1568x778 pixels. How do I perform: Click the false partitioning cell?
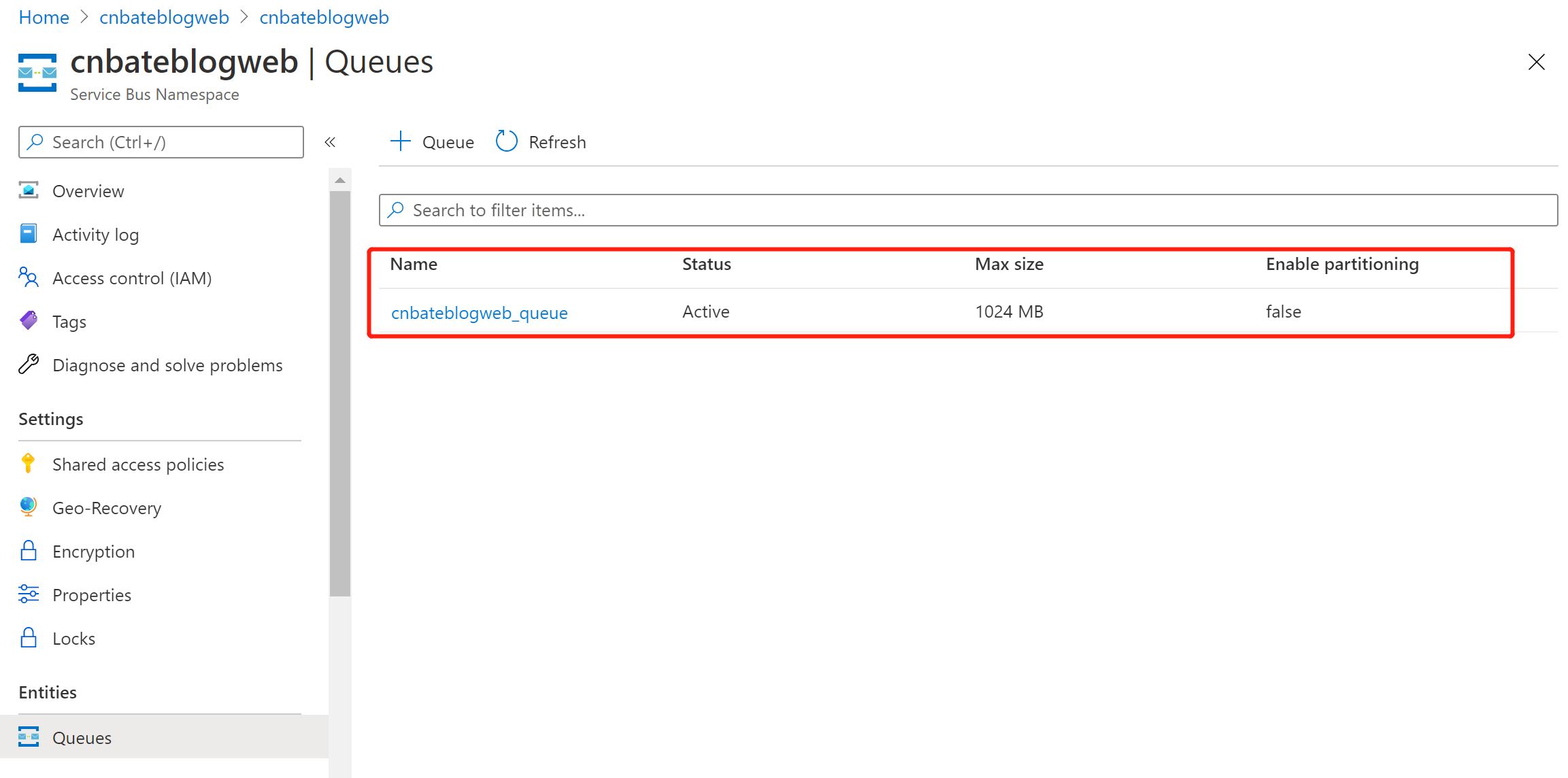(1283, 311)
